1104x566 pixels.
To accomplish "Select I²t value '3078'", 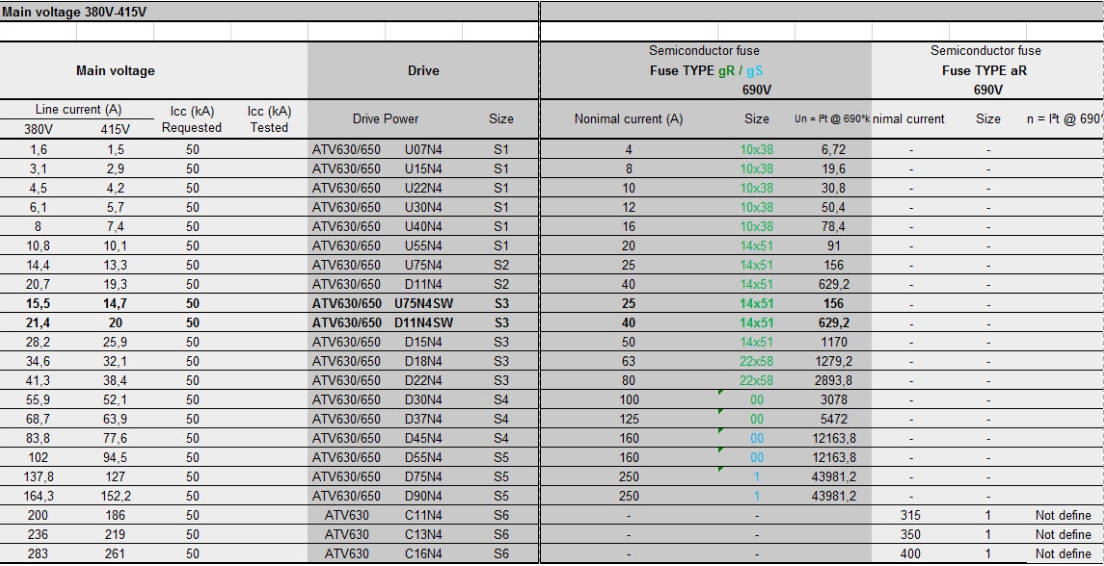I will pos(834,400).
